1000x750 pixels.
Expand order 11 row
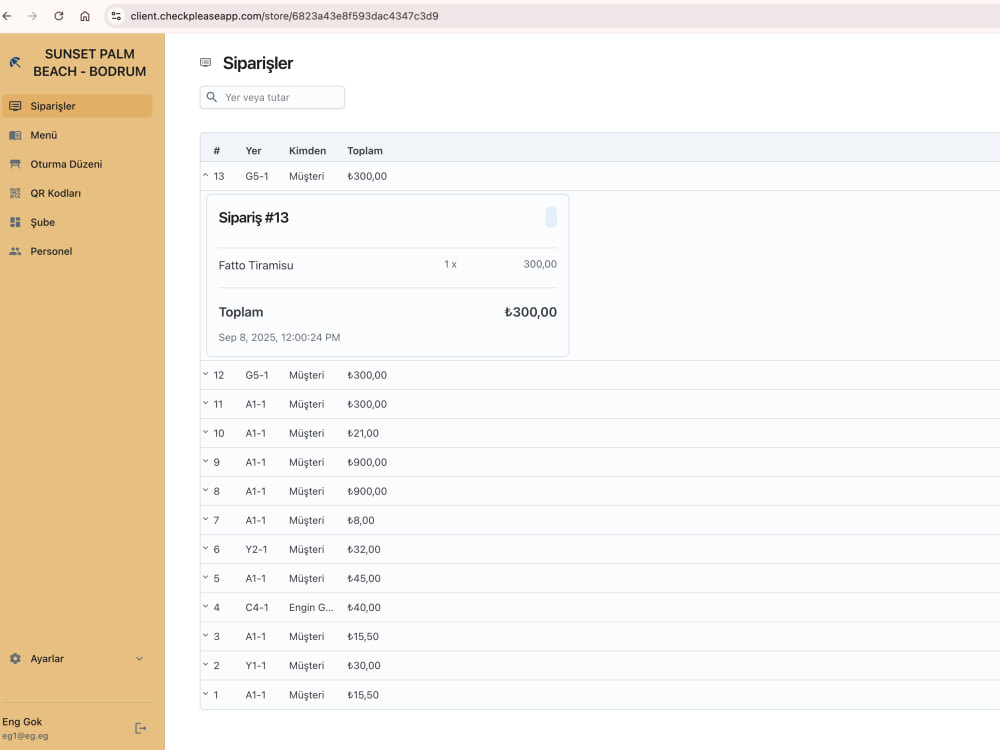tap(205, 403)
